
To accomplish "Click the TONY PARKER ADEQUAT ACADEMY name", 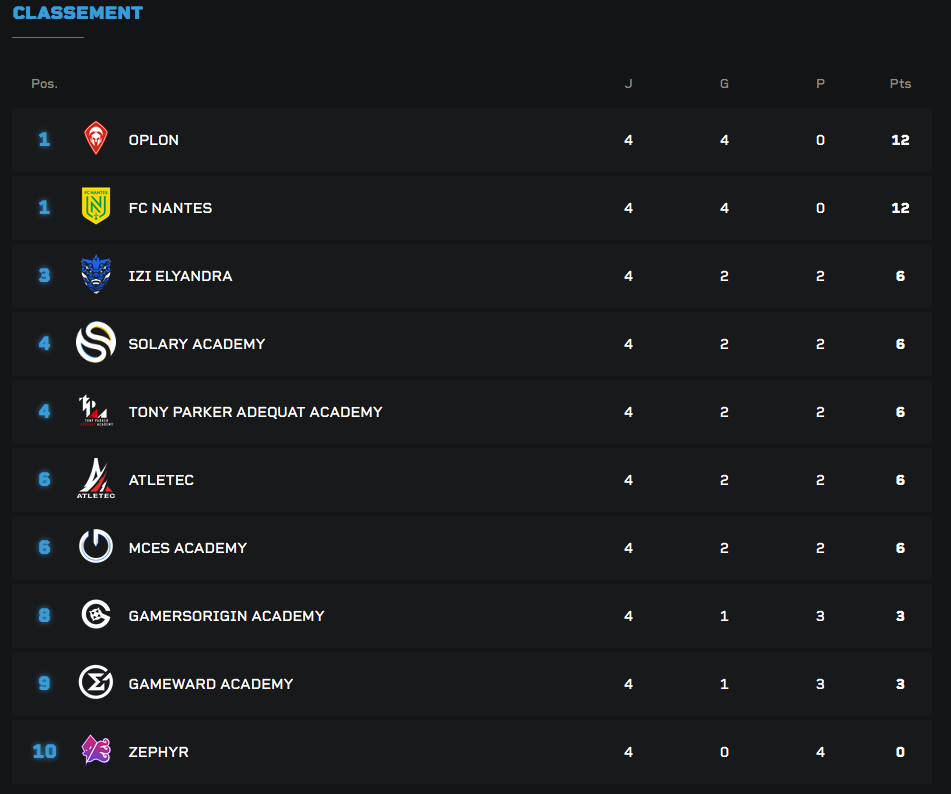I will [x=255, y=412].
